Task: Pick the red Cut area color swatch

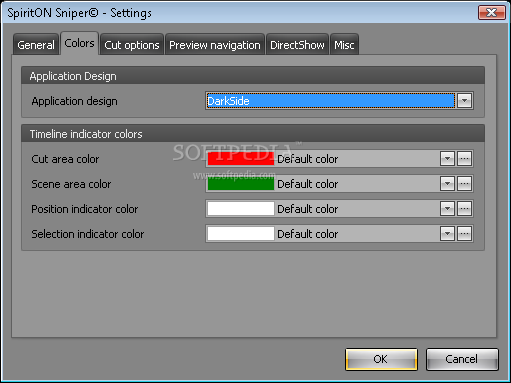Action: point(241,159)
